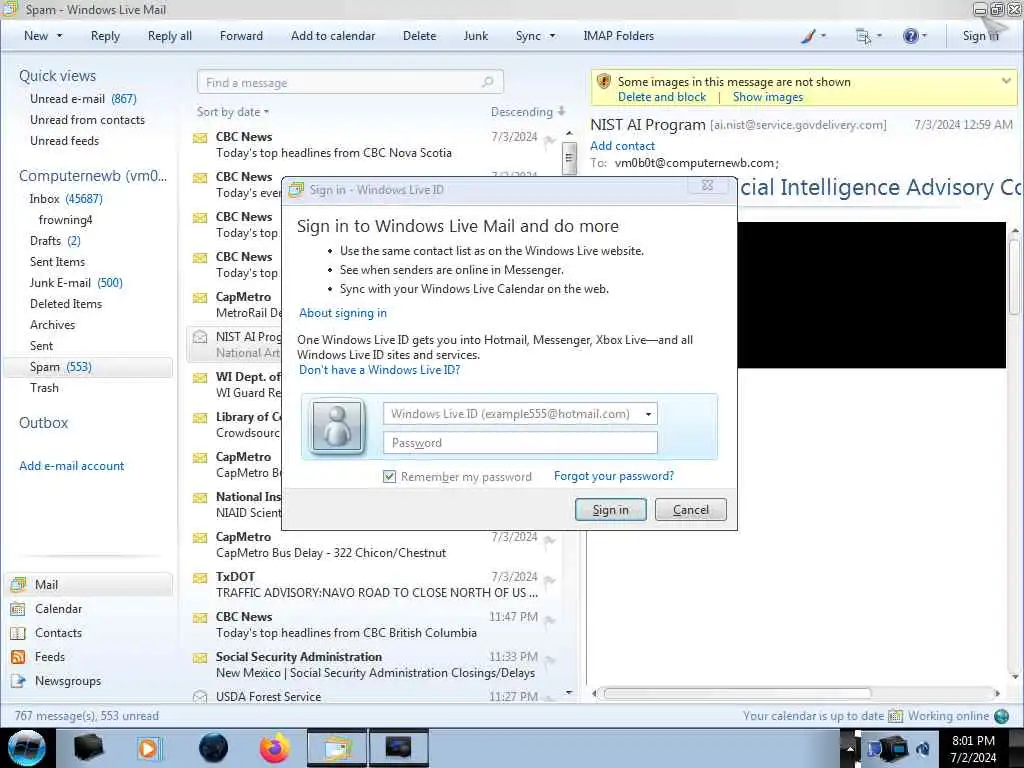Image resolution: width=1024 pixels, height=768 pixels.
Task: Click the Password field
Action: [520, 443]
